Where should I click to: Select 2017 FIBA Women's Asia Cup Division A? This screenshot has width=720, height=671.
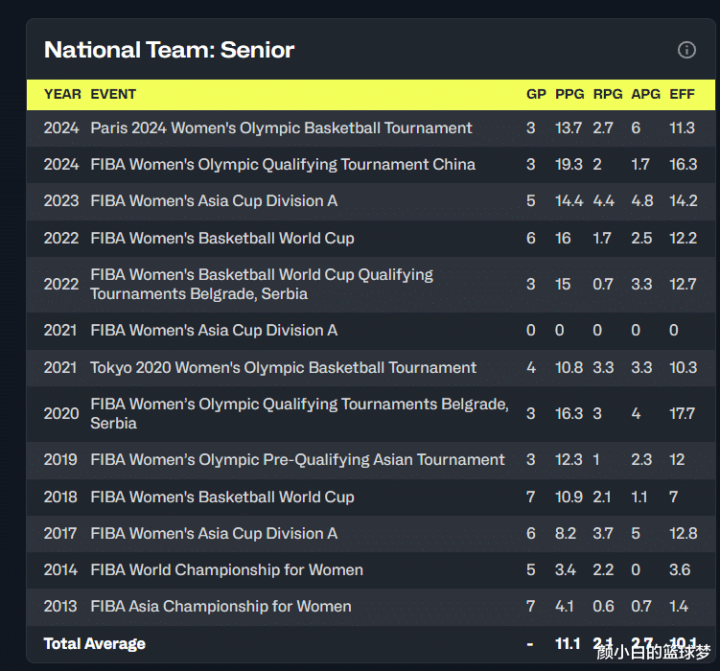(x=213, y=533)
